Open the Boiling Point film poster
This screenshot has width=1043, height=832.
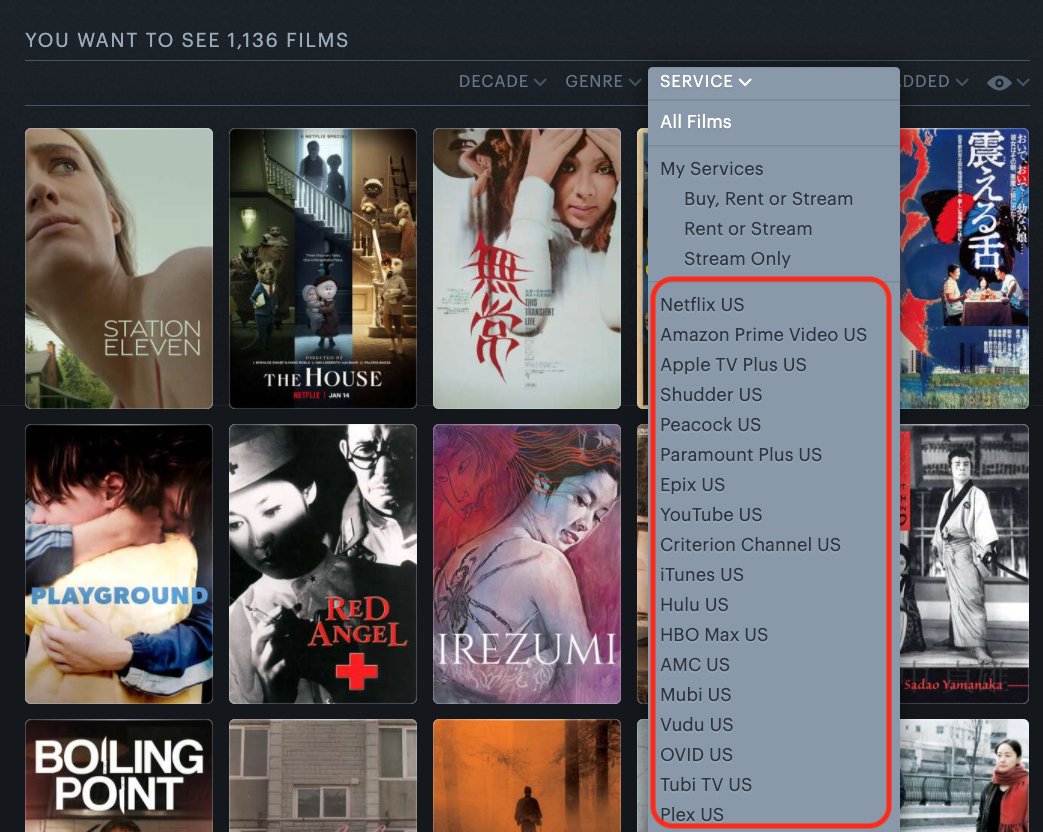point(119,775)
